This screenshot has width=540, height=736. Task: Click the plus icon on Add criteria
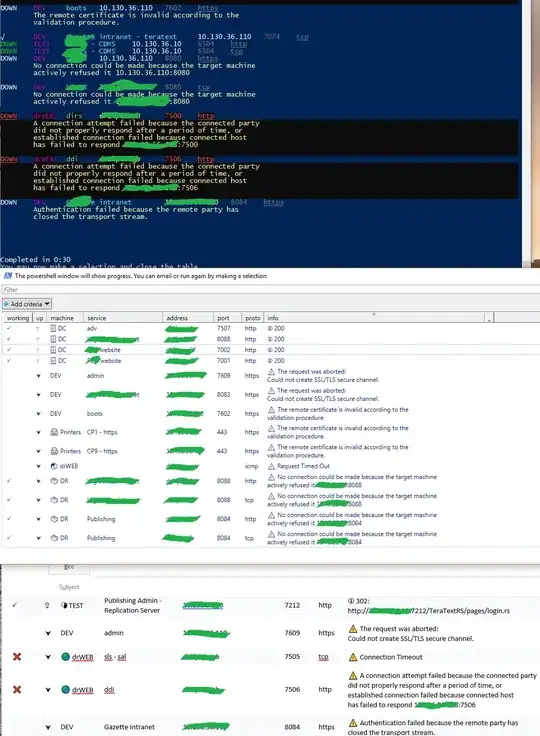(6, 304)
